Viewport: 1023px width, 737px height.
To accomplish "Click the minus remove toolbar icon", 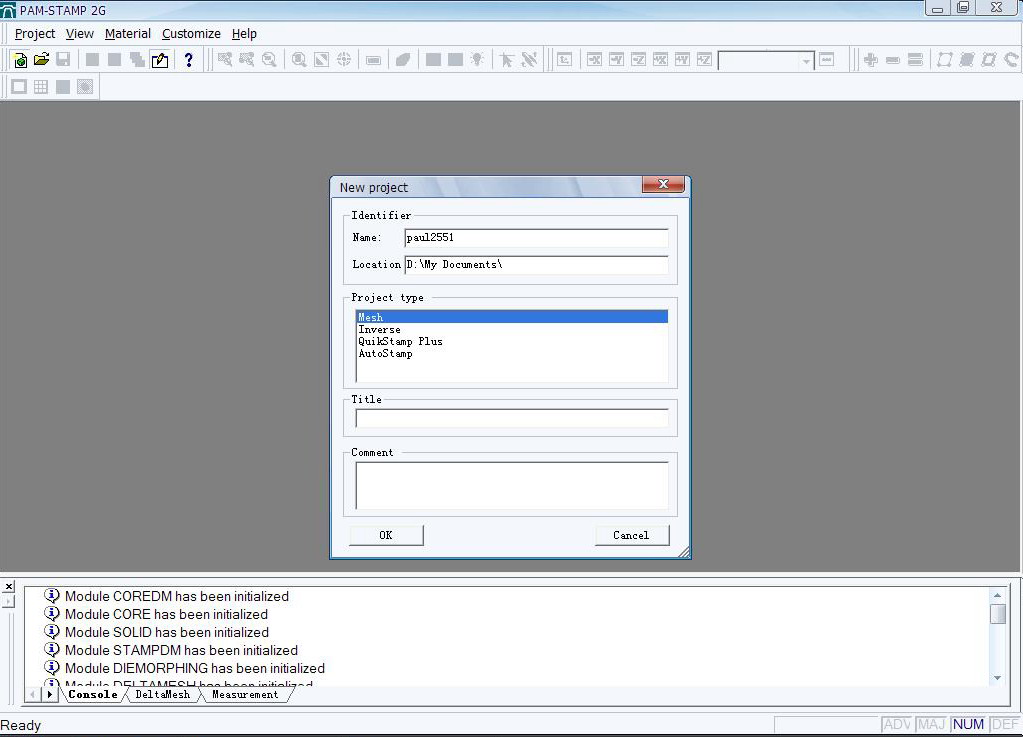I will click(x=893, y=60).
